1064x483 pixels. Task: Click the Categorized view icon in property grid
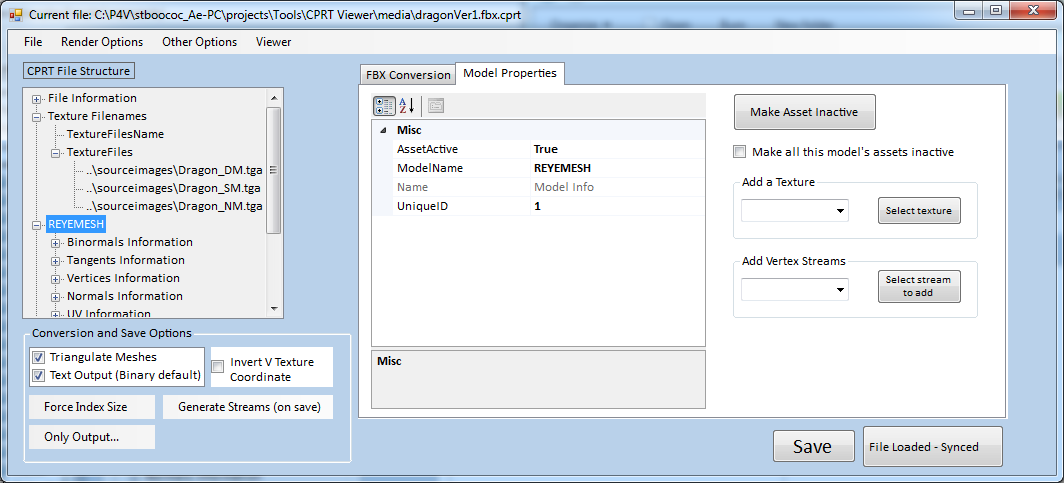click(384, 106)
